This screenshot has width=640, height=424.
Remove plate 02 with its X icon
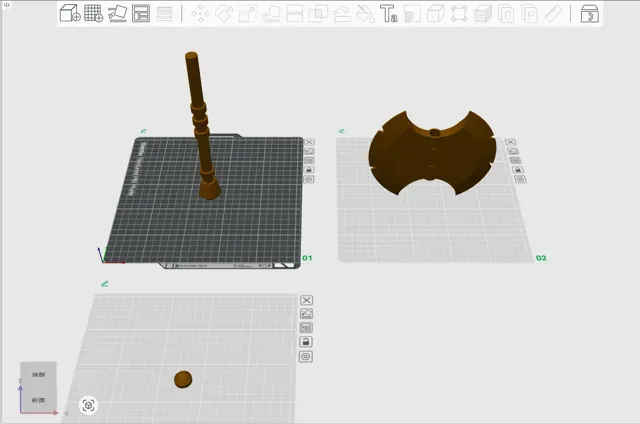pyautogui.click(x=510, y=142)
